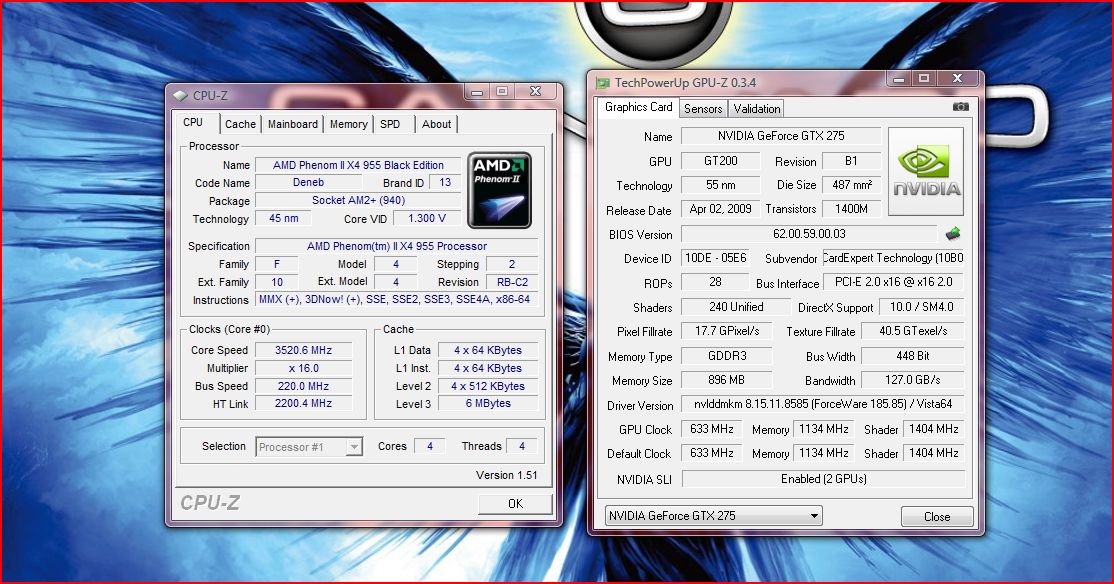Viewport: 1114px width, 584px height.
Task: Click the NVIDIA logo in GPU-Z
Action: [926, 171]
